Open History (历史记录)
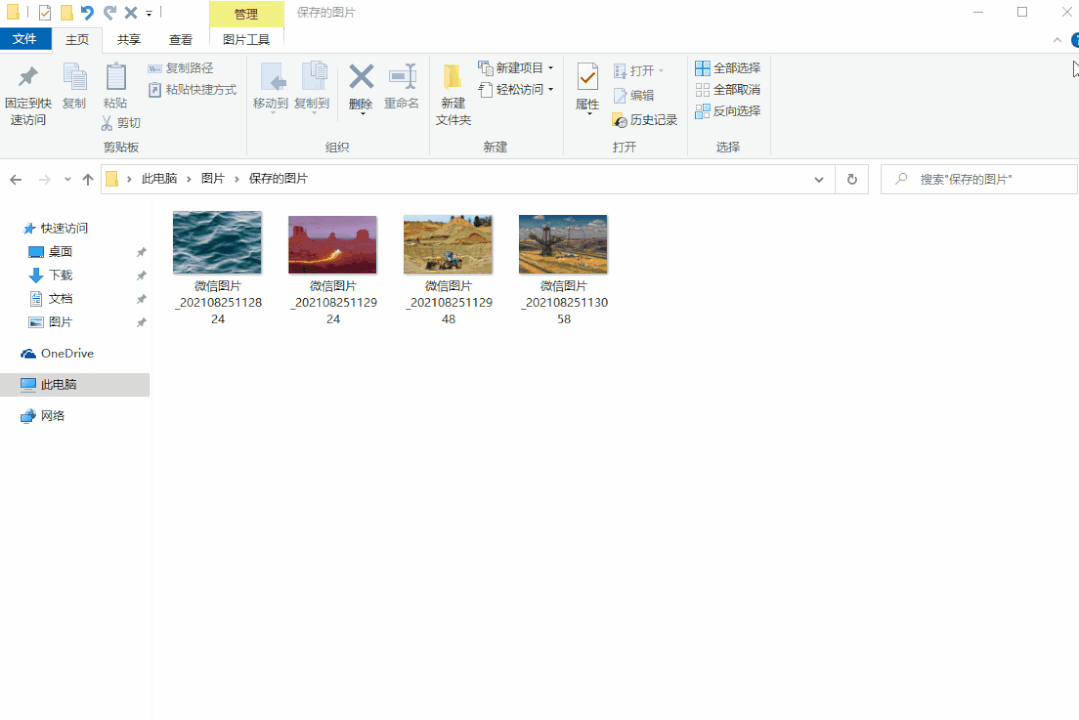This screenshot has height=720, width=1079. click(x=645, y=120)
